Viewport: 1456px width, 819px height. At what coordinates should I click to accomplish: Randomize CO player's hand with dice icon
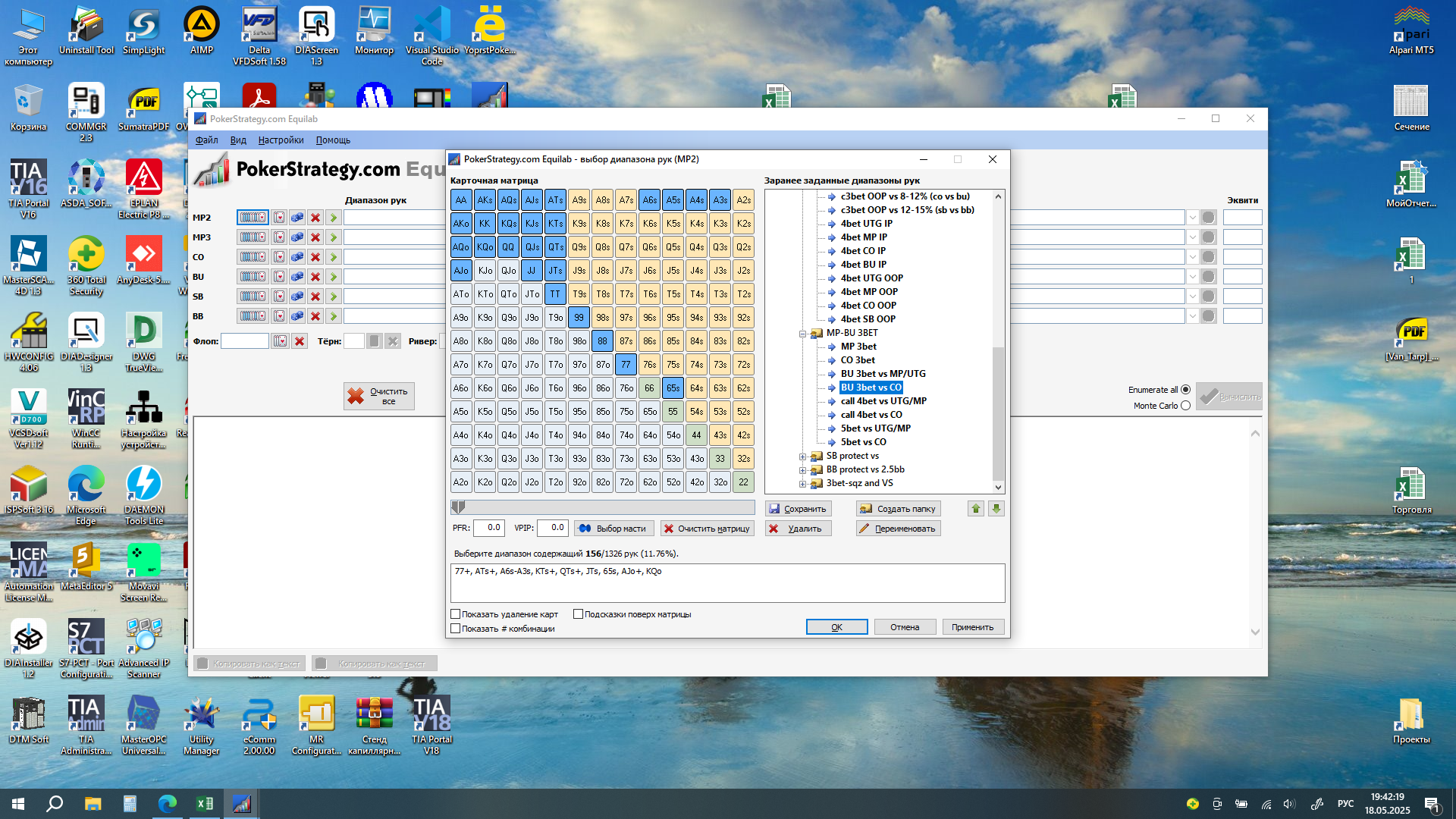[x=297, y=257]
